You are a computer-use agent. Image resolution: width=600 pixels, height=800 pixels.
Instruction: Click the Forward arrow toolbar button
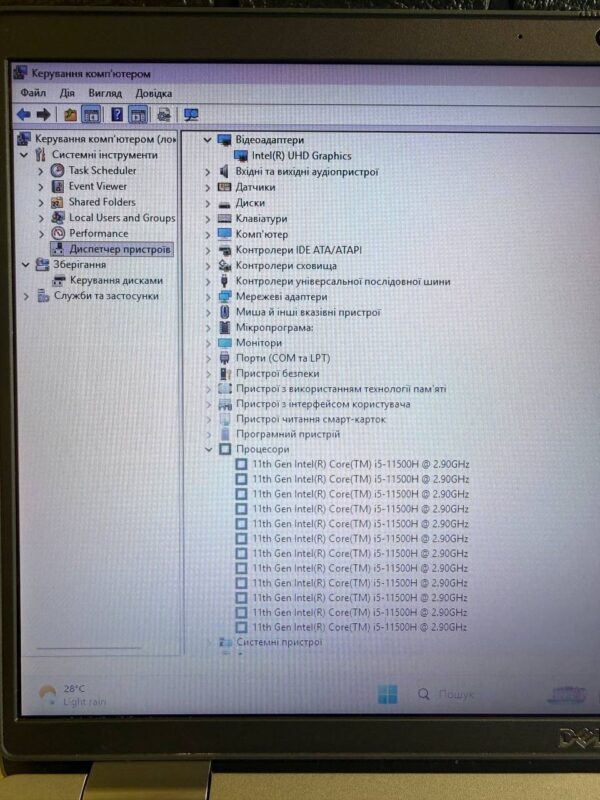[x=44, y=114]
